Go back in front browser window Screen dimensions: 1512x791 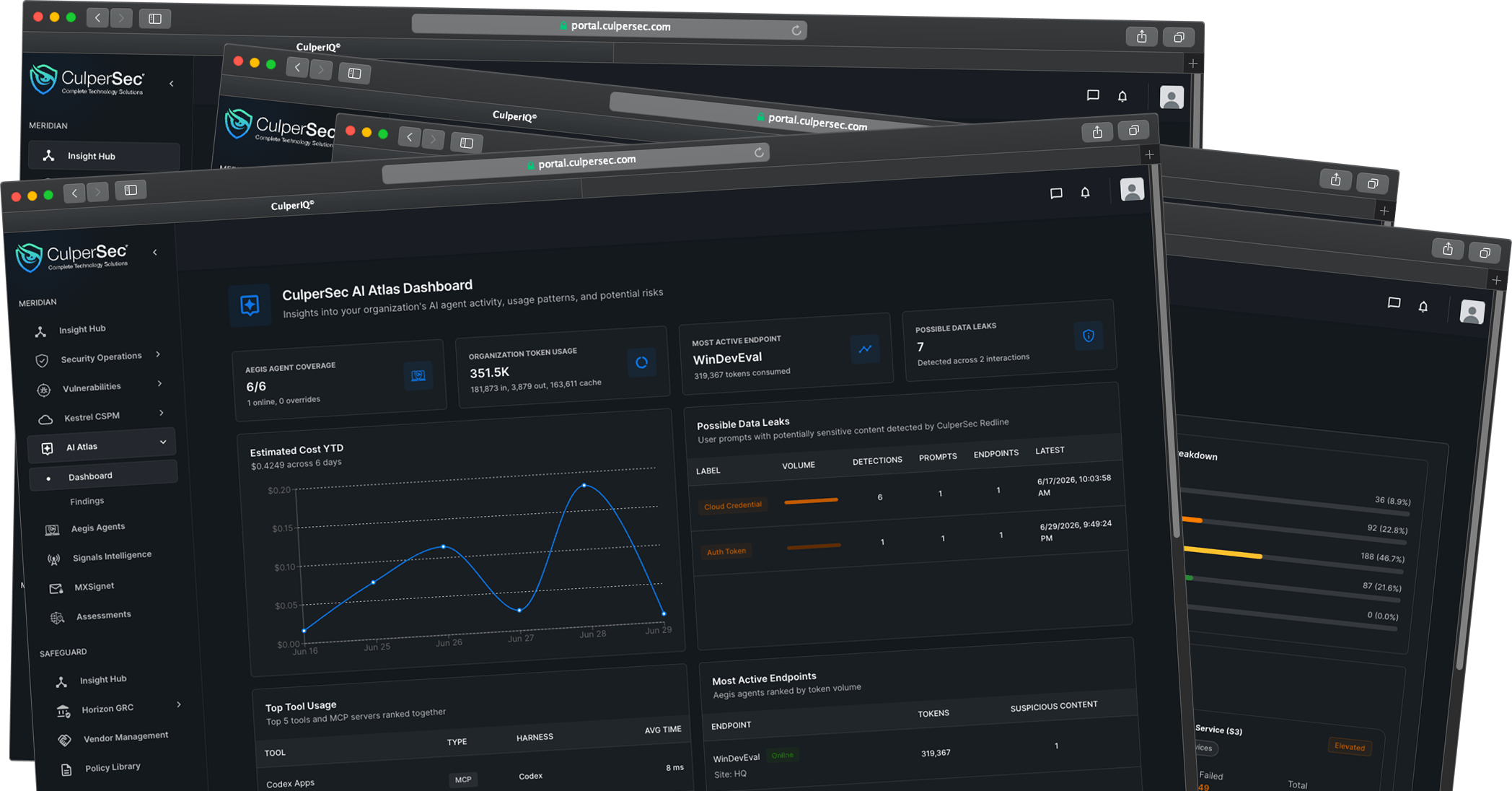click(74, 193)
